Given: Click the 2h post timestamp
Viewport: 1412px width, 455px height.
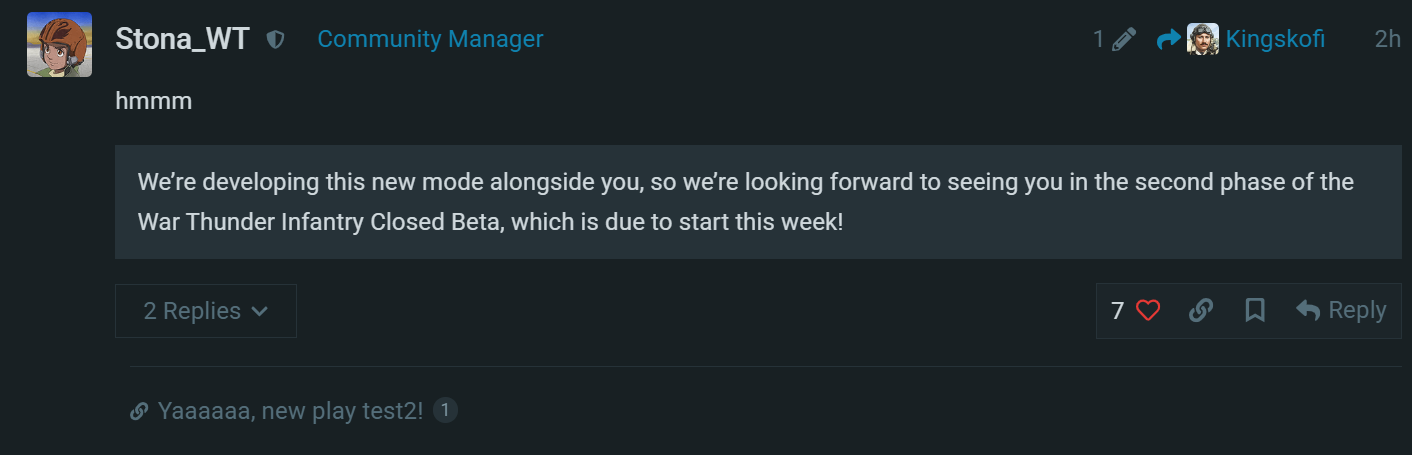Looking at the screenshot, I should (1387, 39).
